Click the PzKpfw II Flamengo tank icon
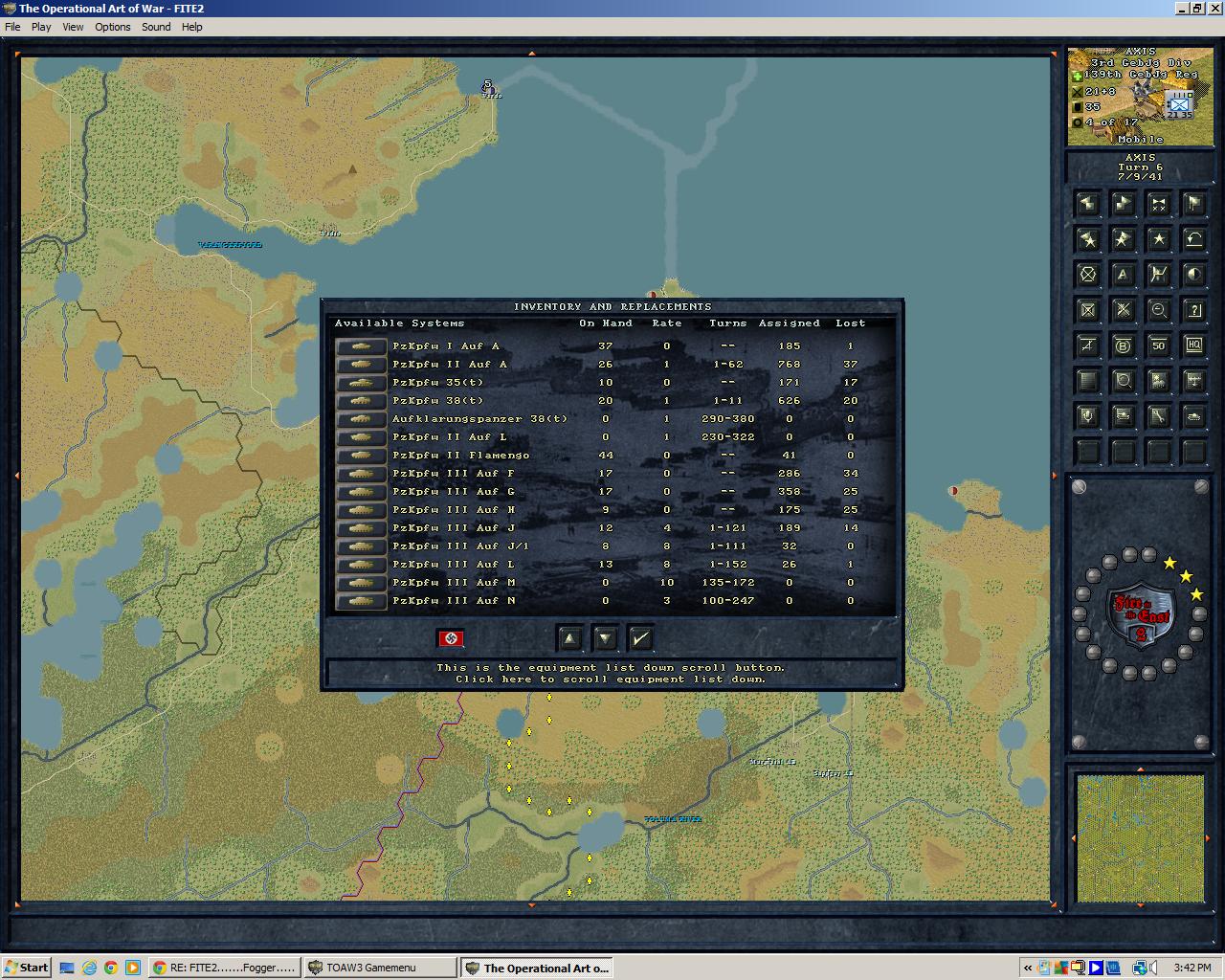1225x980 pixels. [361, 456]
